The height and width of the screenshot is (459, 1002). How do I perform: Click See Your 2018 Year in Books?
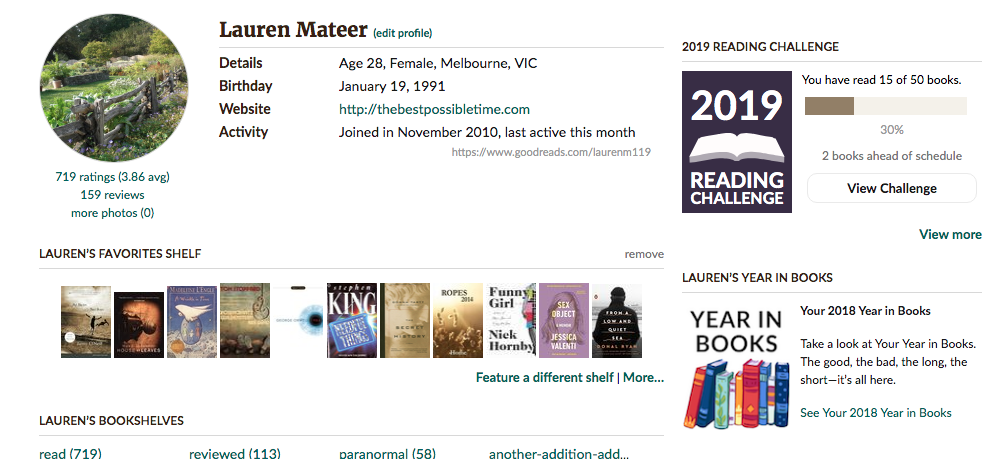(x=876, y=413)
